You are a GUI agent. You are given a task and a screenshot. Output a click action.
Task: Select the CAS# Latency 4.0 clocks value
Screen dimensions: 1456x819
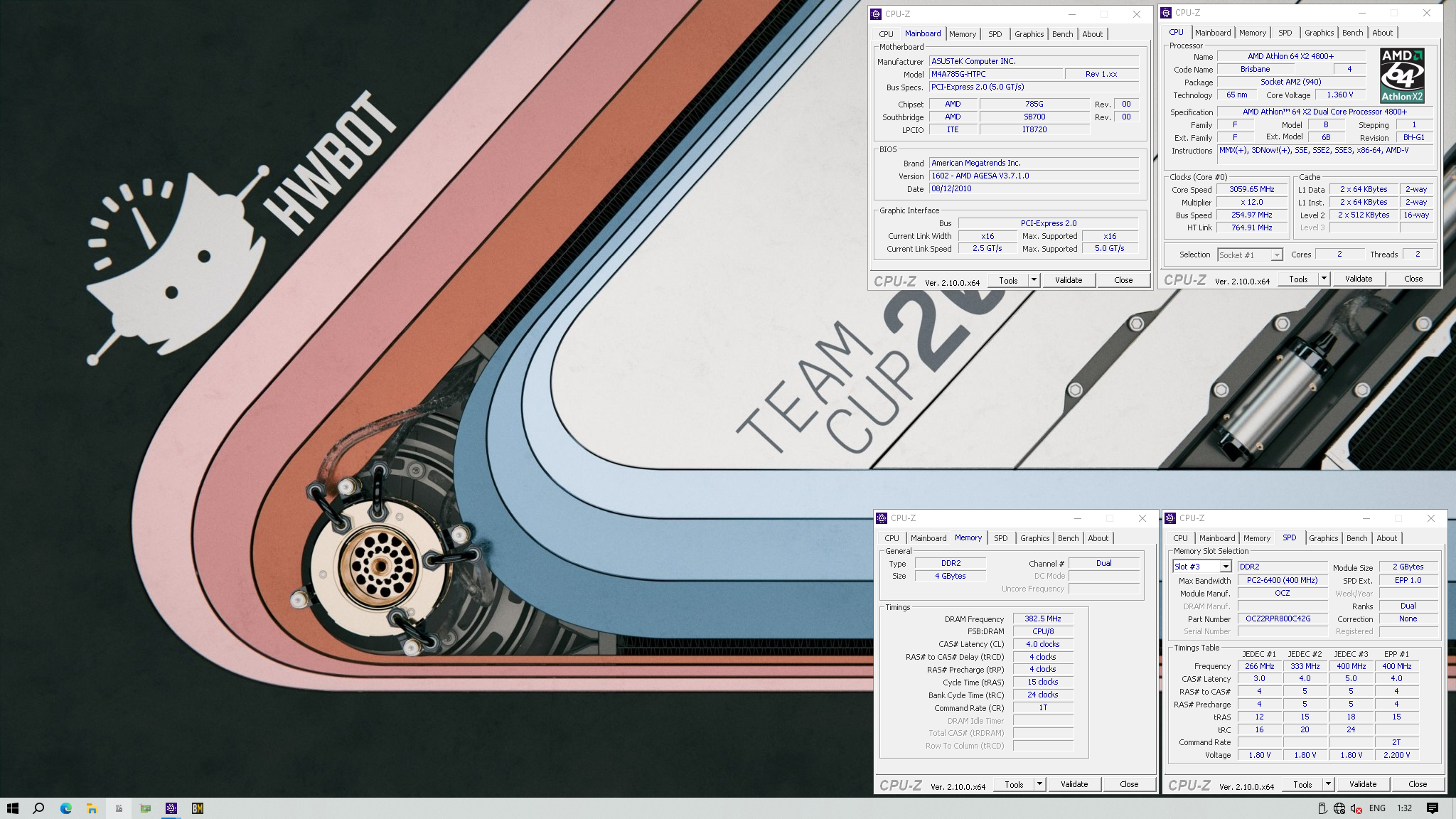1043,644
